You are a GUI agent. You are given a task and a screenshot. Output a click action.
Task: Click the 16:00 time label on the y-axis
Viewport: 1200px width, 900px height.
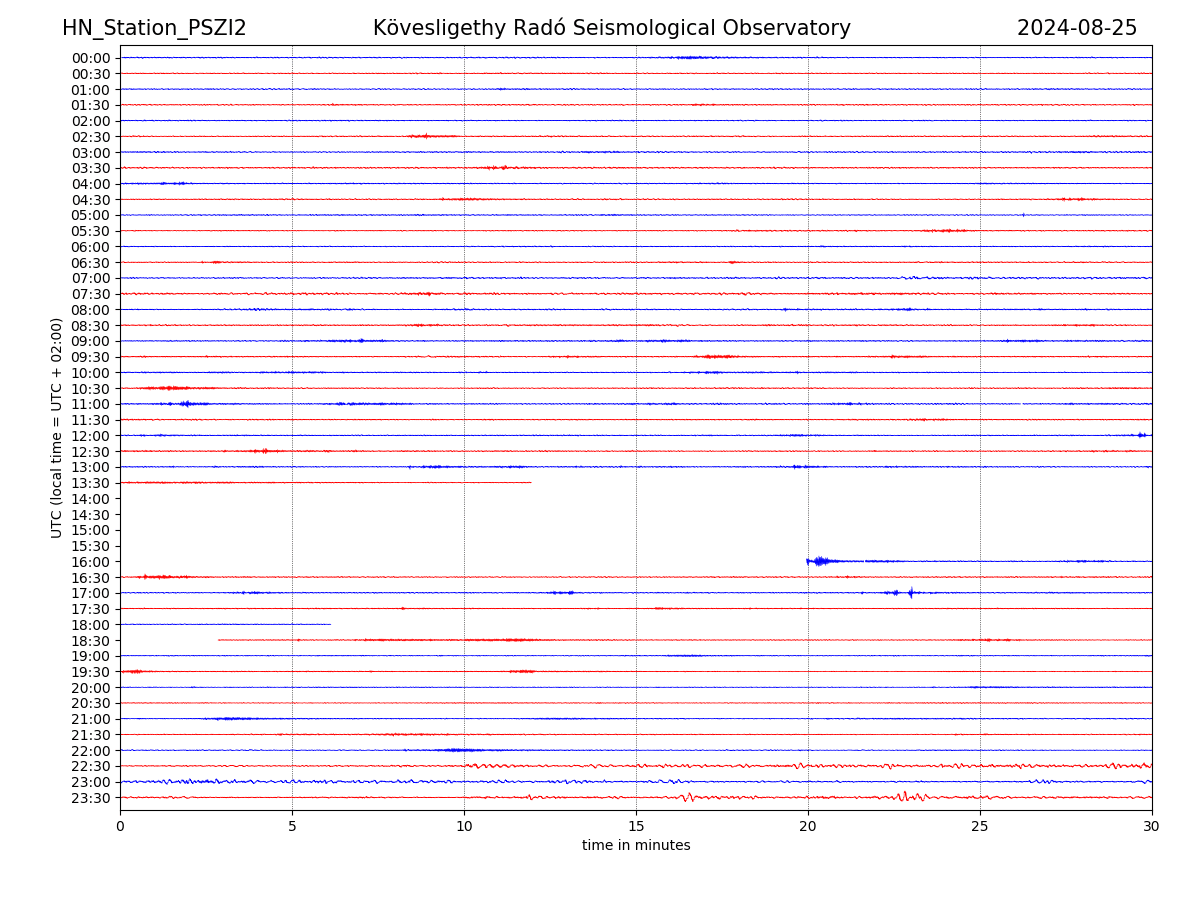(90, 562)
